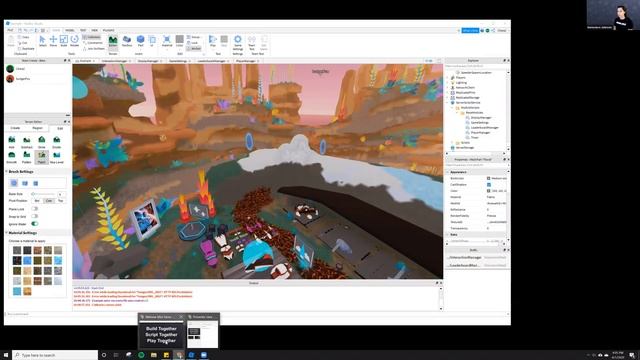Image resolution: width=640 pixels, height=360 pixels.
Task: Switch to the Create tab in Terrain Editor
Action: tap(15, 128)
